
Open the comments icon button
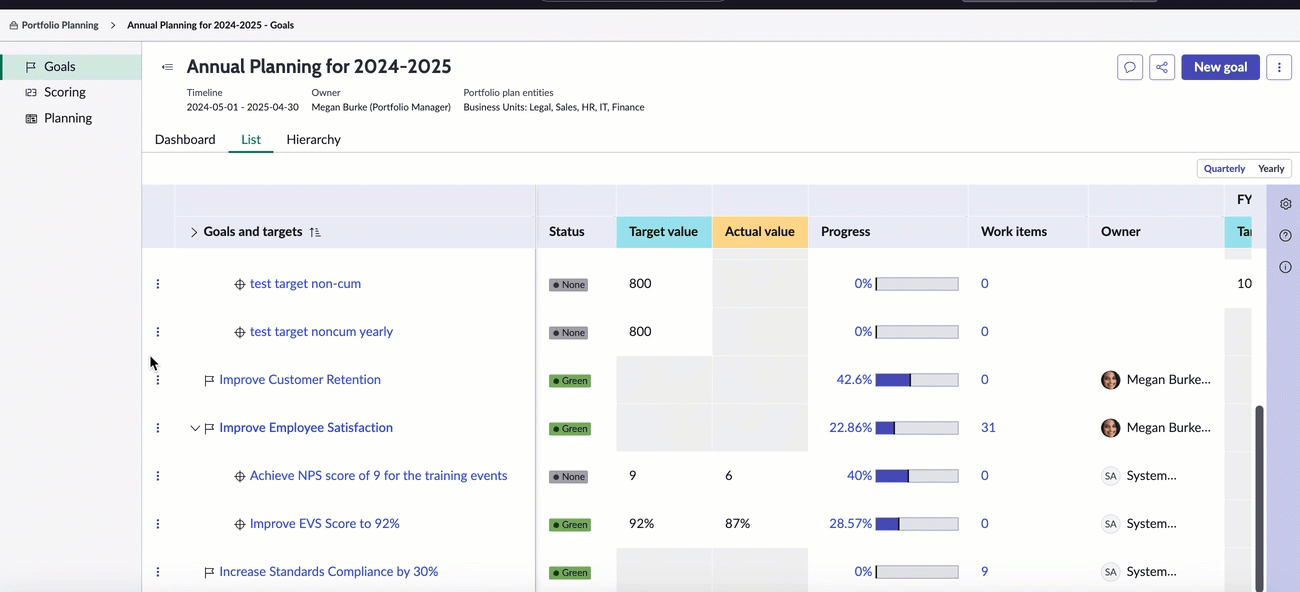click(1130, 67)
